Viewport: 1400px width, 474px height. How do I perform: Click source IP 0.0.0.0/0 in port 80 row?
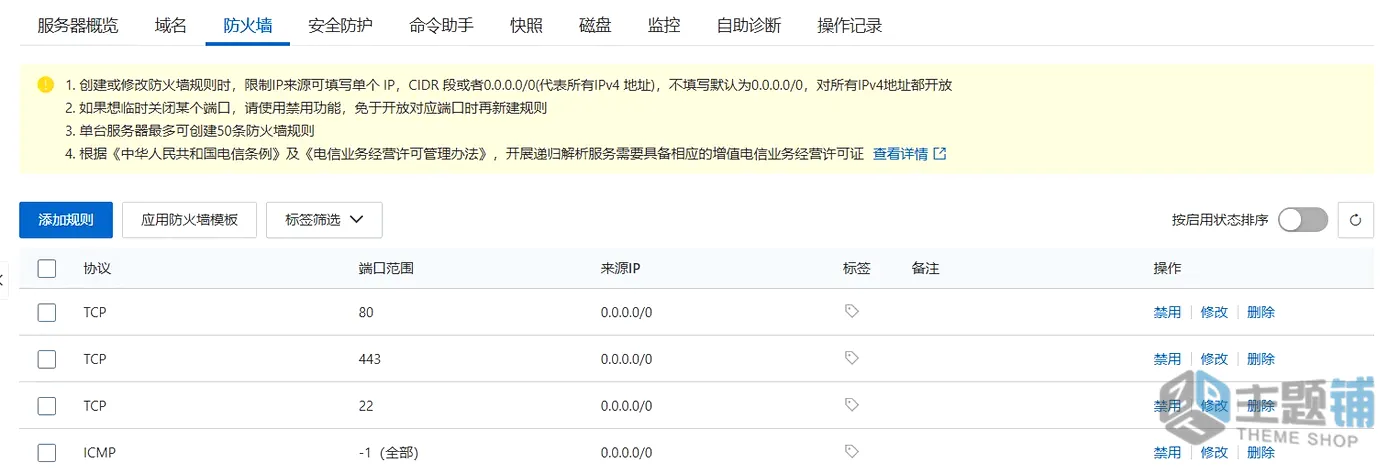[627, 312]
